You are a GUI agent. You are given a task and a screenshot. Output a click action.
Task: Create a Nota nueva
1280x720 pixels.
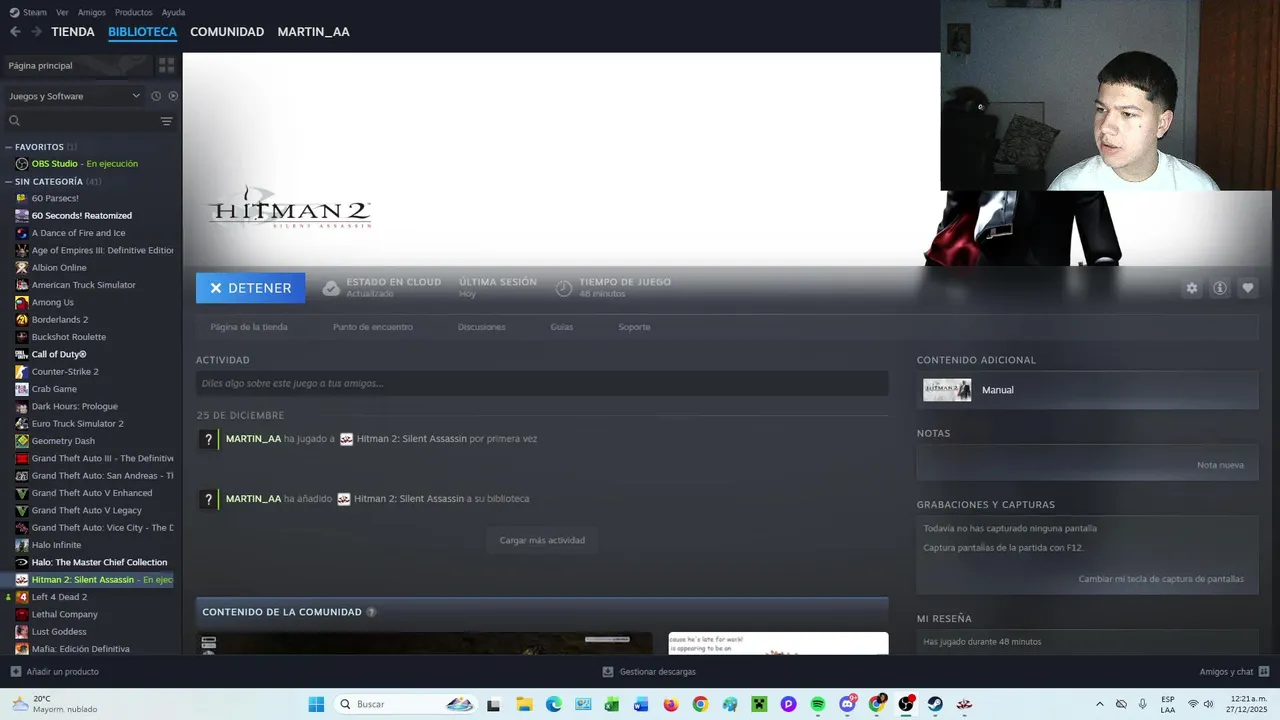coord(1220,465)
